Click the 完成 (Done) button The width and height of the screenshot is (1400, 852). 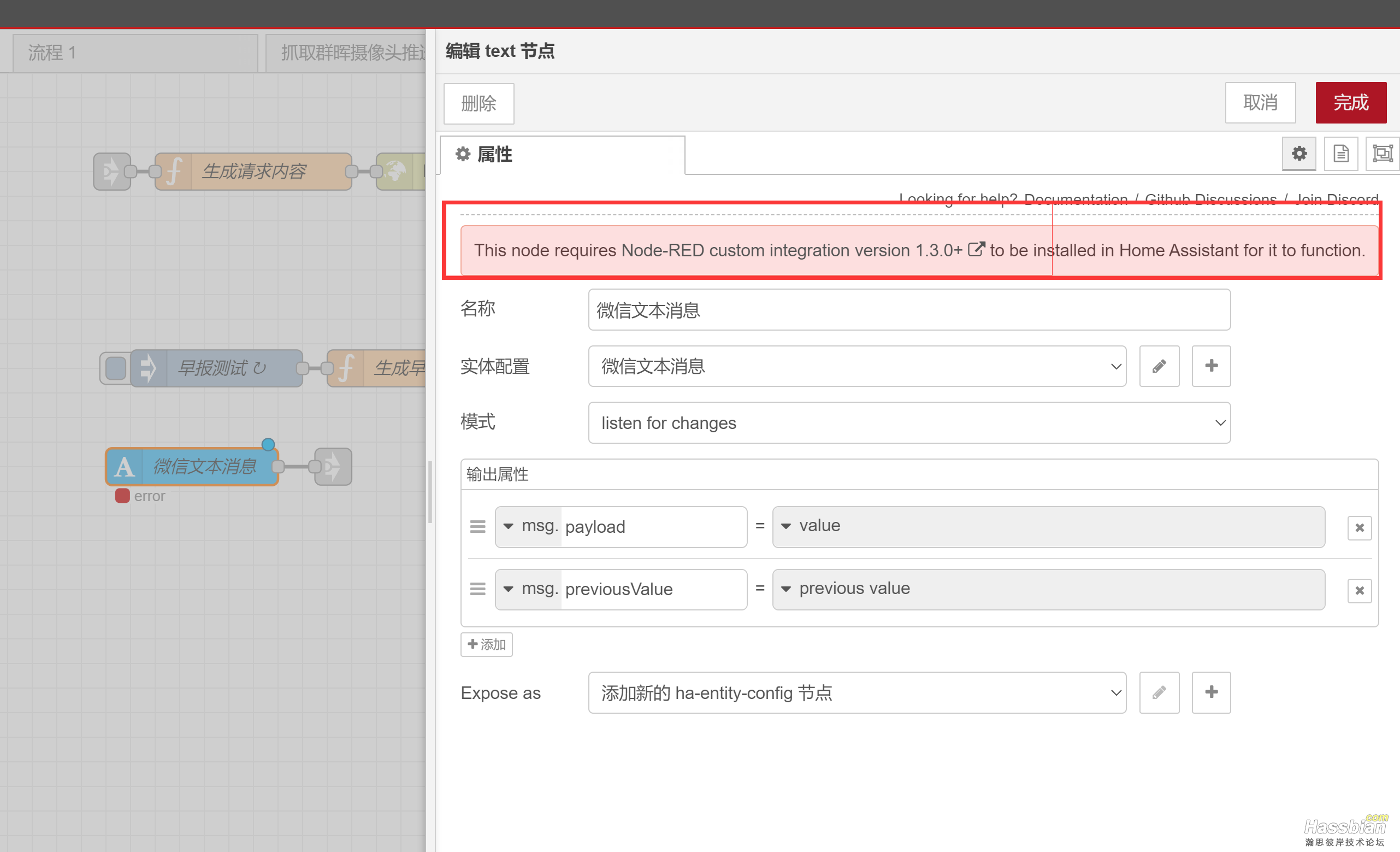[1351, 103]
